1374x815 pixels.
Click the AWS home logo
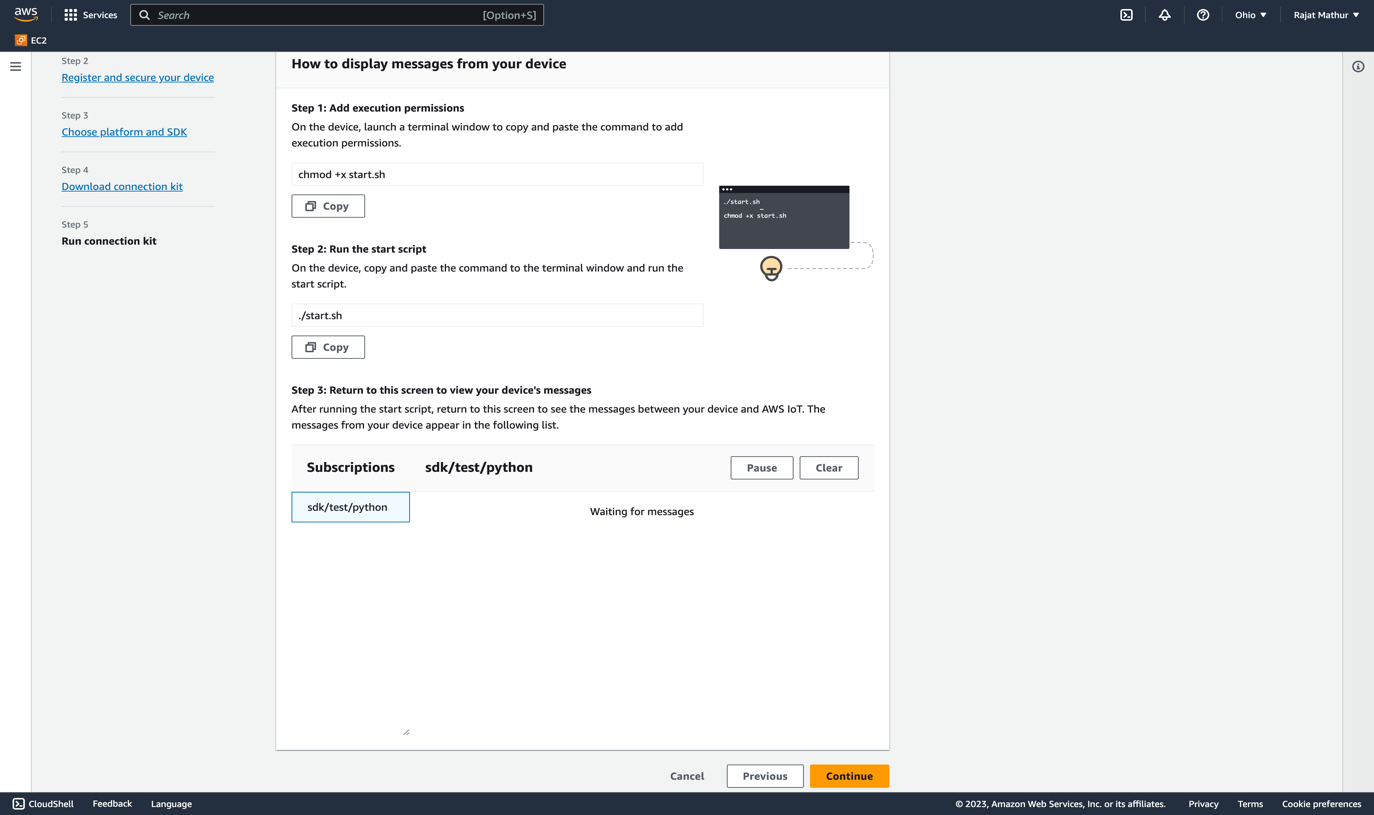coord(25,14)
